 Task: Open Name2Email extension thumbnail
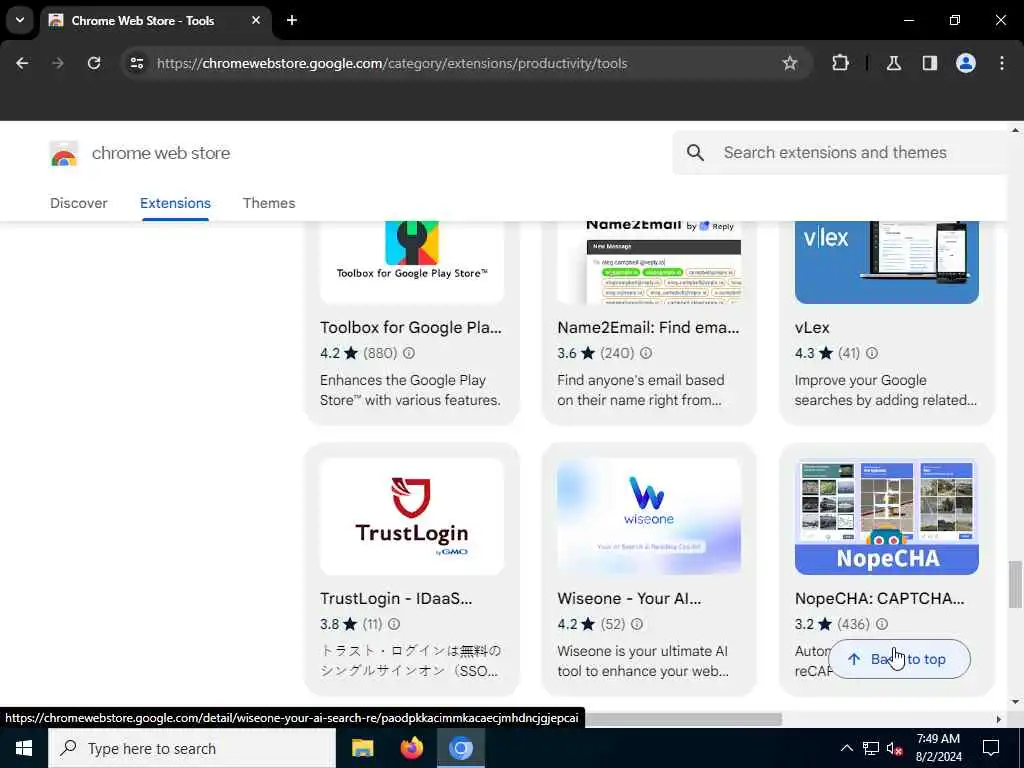click(649, 262)
